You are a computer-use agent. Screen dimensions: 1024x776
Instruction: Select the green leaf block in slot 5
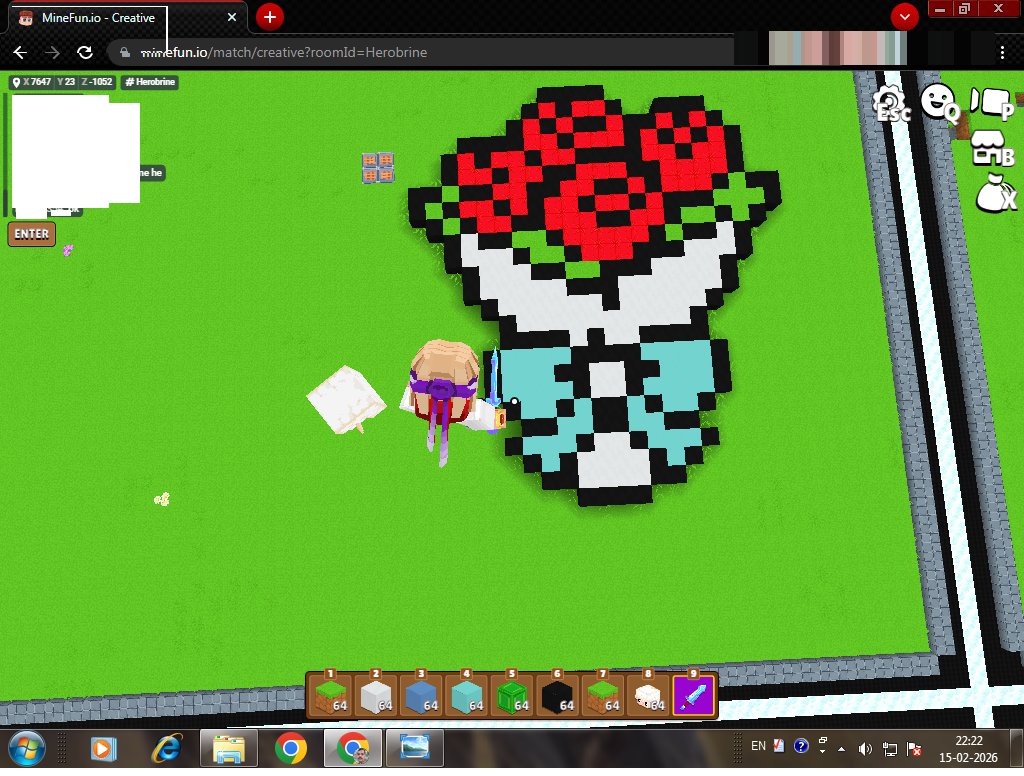(x=511, y=695)
